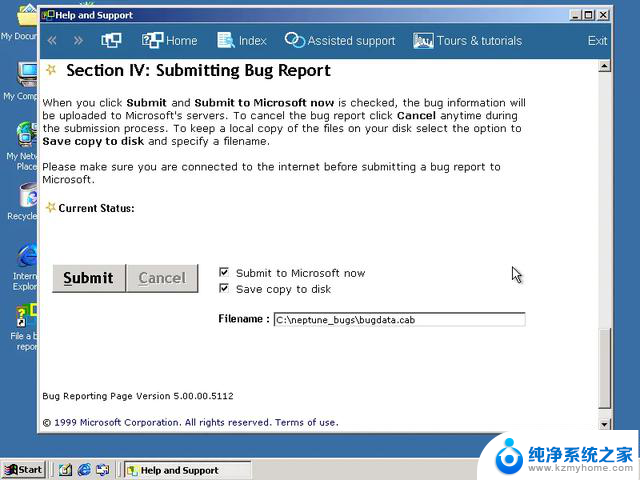Click the Cancel button
The image size is (640, 480).
click(162, 278)
